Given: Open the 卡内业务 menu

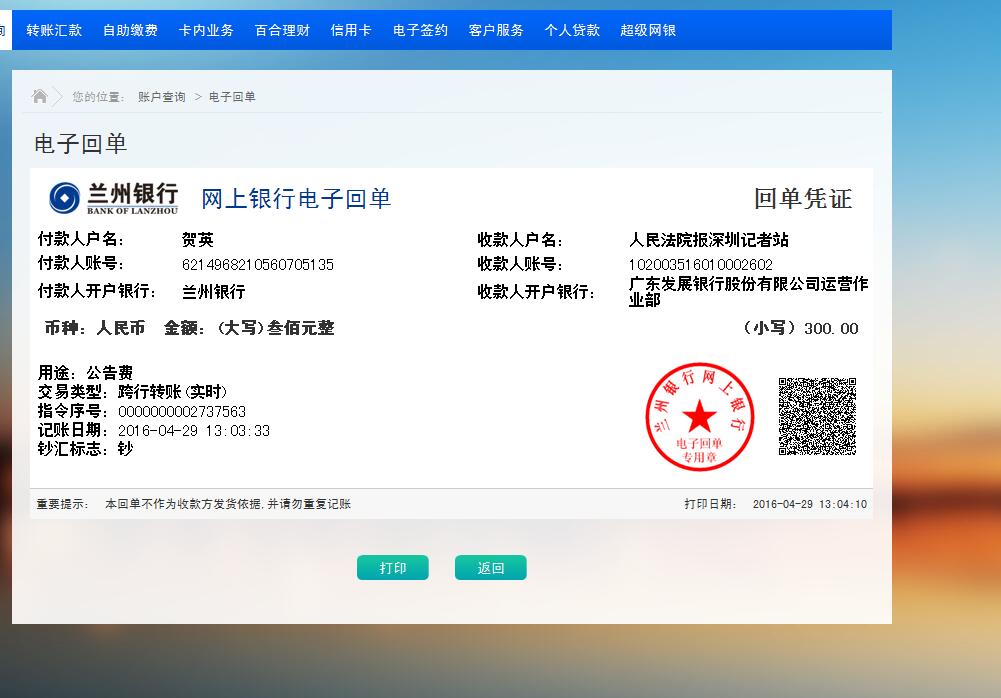Looking at the screenshot, I should (206, 30).
